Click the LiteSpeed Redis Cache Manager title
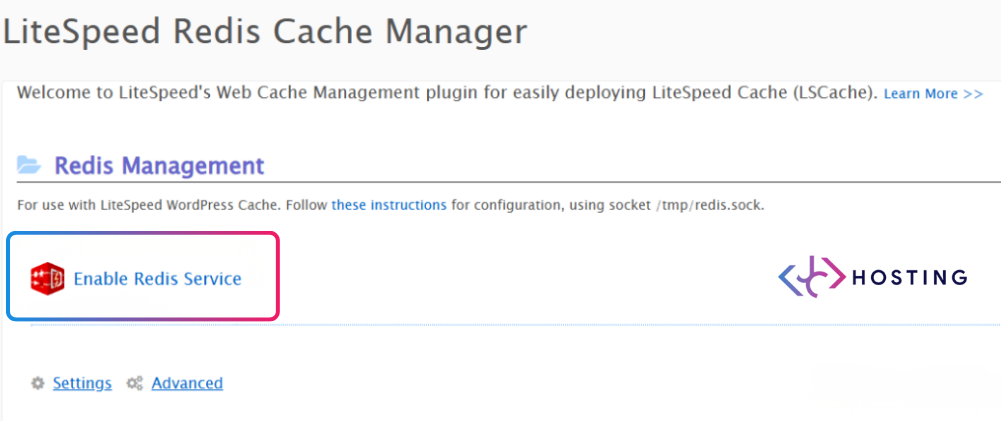 point(264,32)
